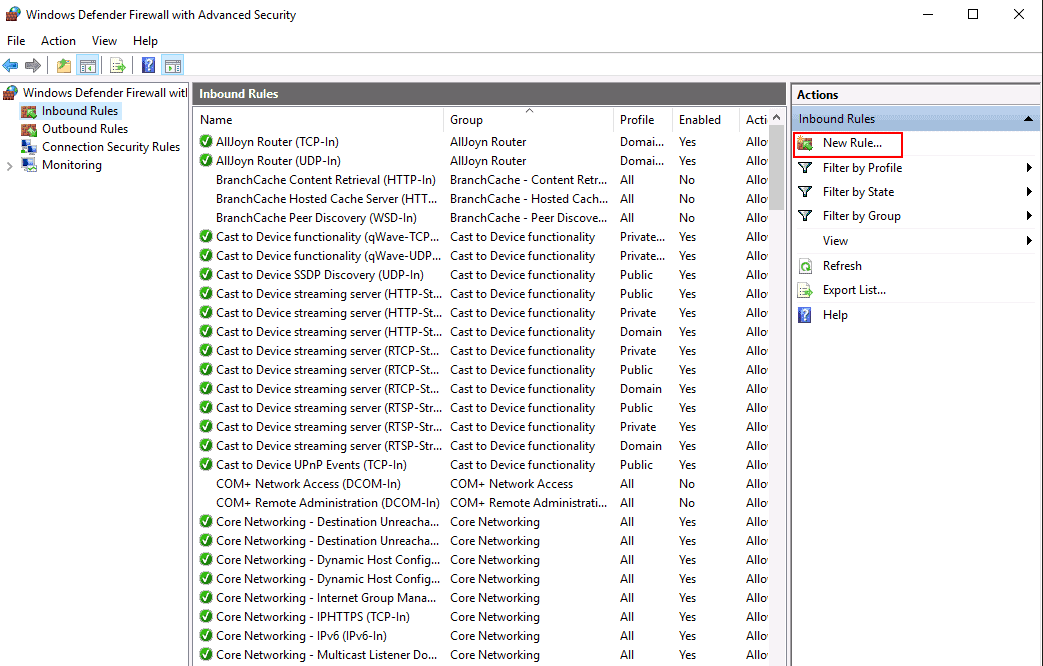Viewport: 1043px width, 666px height.
Task: Click the Filter by Group funnel icon
Action: [x=805, y=216]
